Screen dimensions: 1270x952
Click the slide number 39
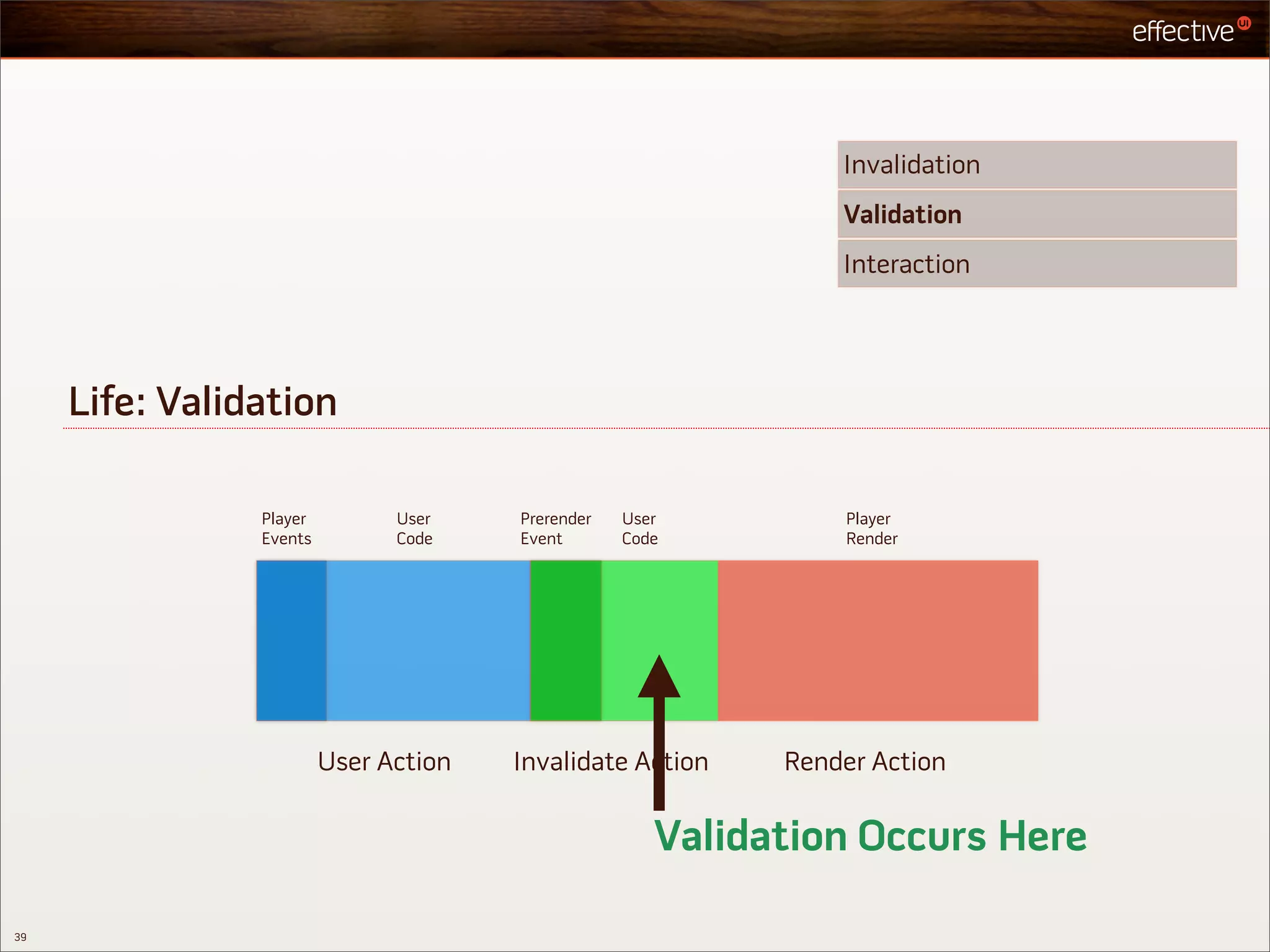click(x=20, y=937)
